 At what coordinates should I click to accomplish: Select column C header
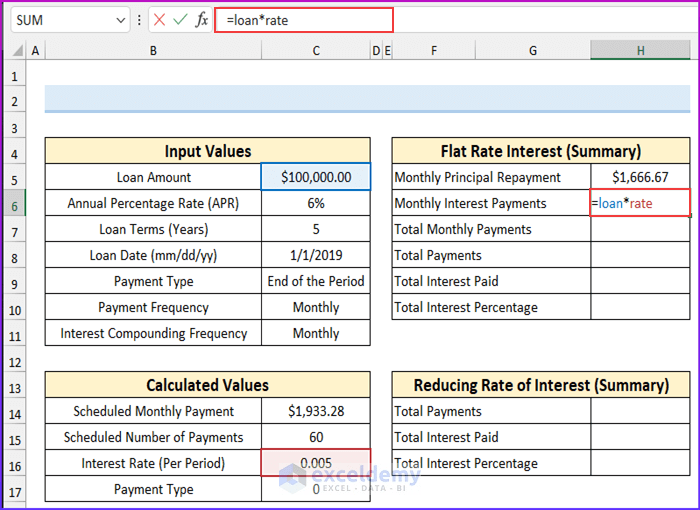click(316, 50)
